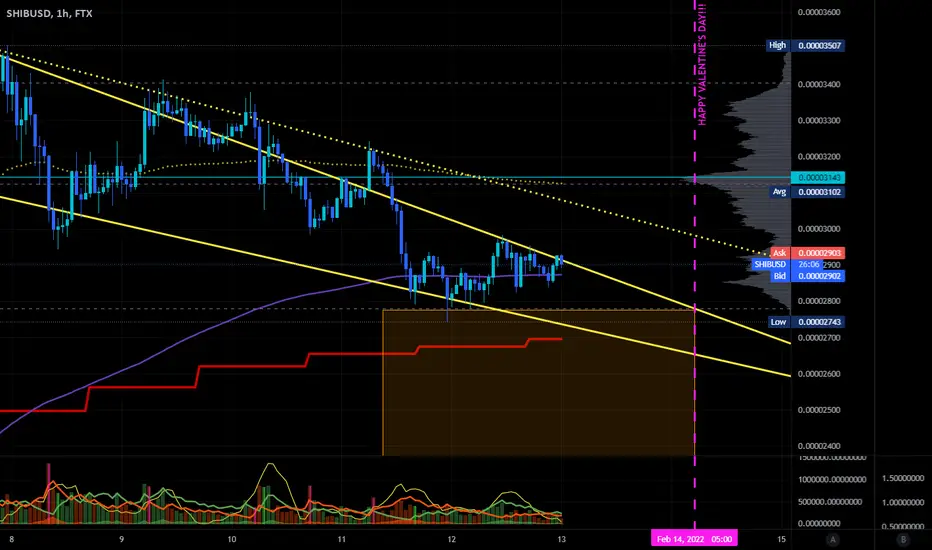Click the 0.00002700 price axis value

(818, 338)
